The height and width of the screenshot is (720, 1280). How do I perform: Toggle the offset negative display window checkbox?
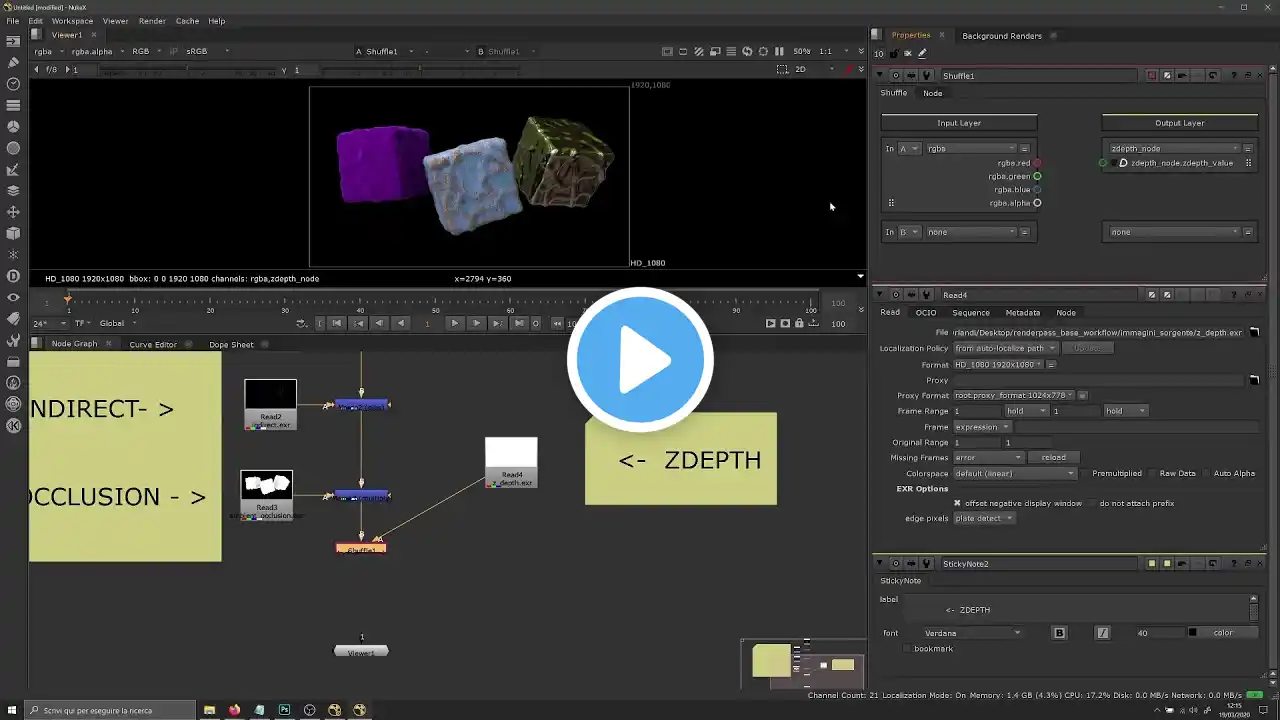[x=957, y=503]
